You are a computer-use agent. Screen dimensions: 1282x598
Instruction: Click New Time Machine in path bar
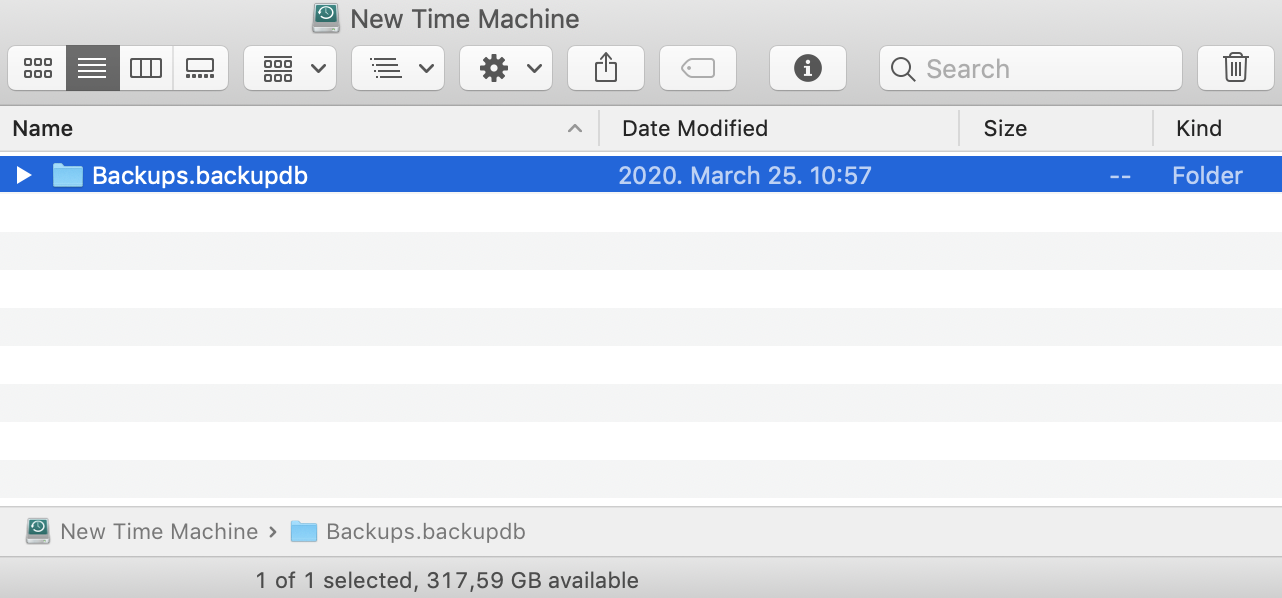[x=158, y=532]
